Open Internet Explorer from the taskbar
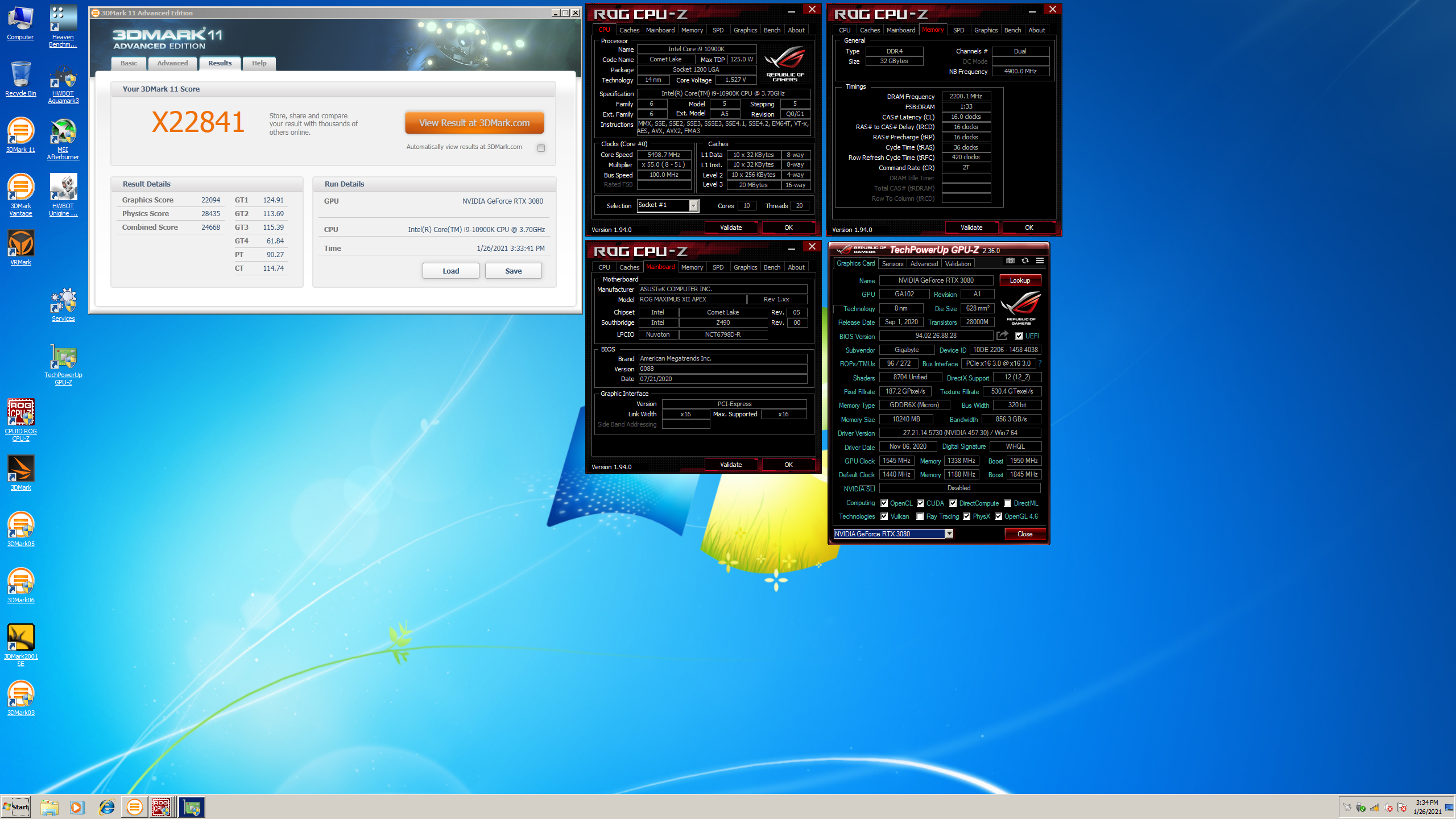This screenshot has height=819, width=1456. 106,807
